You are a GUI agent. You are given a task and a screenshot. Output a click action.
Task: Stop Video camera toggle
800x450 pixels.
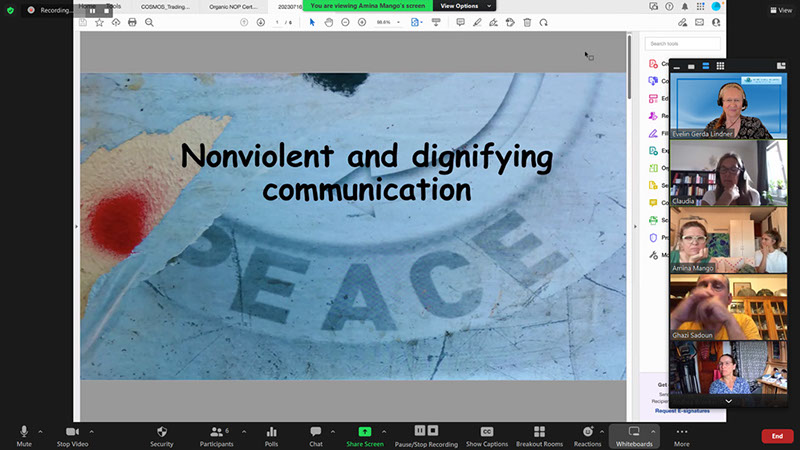[72, 436]
